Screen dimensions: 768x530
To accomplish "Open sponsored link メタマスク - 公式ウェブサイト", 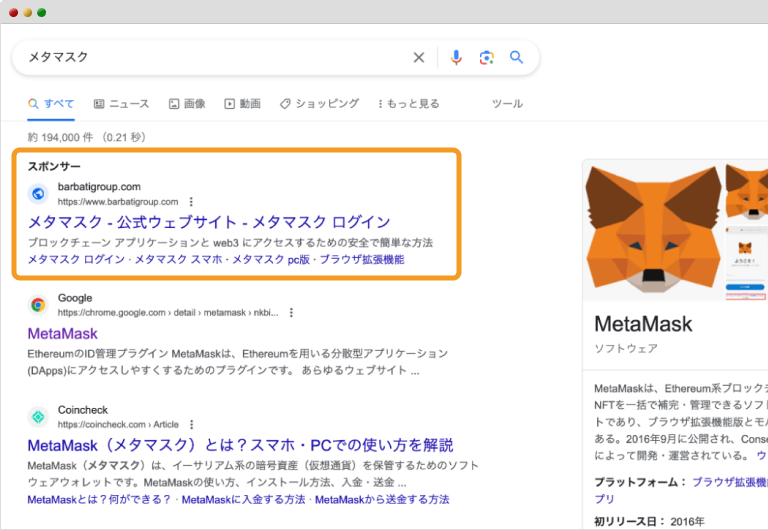I will tap(209, 222).
